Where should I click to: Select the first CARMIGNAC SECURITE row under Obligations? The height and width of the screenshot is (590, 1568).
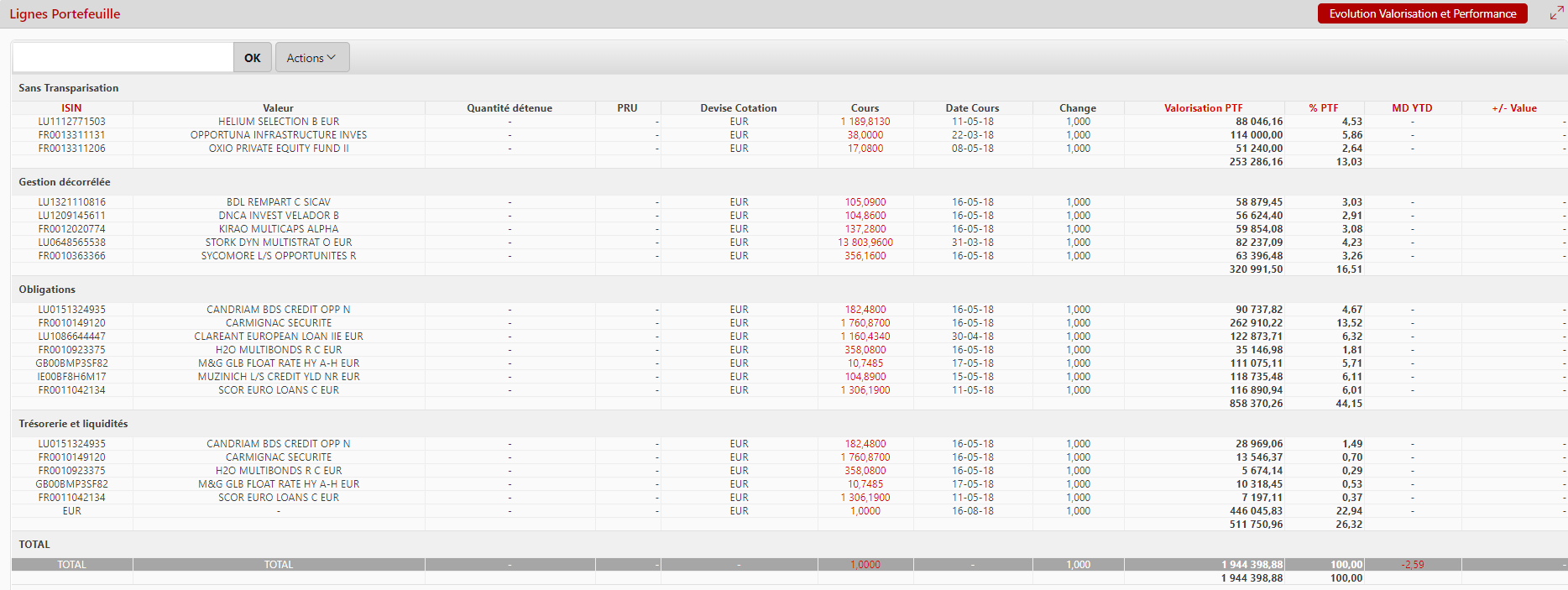point(279,323)
